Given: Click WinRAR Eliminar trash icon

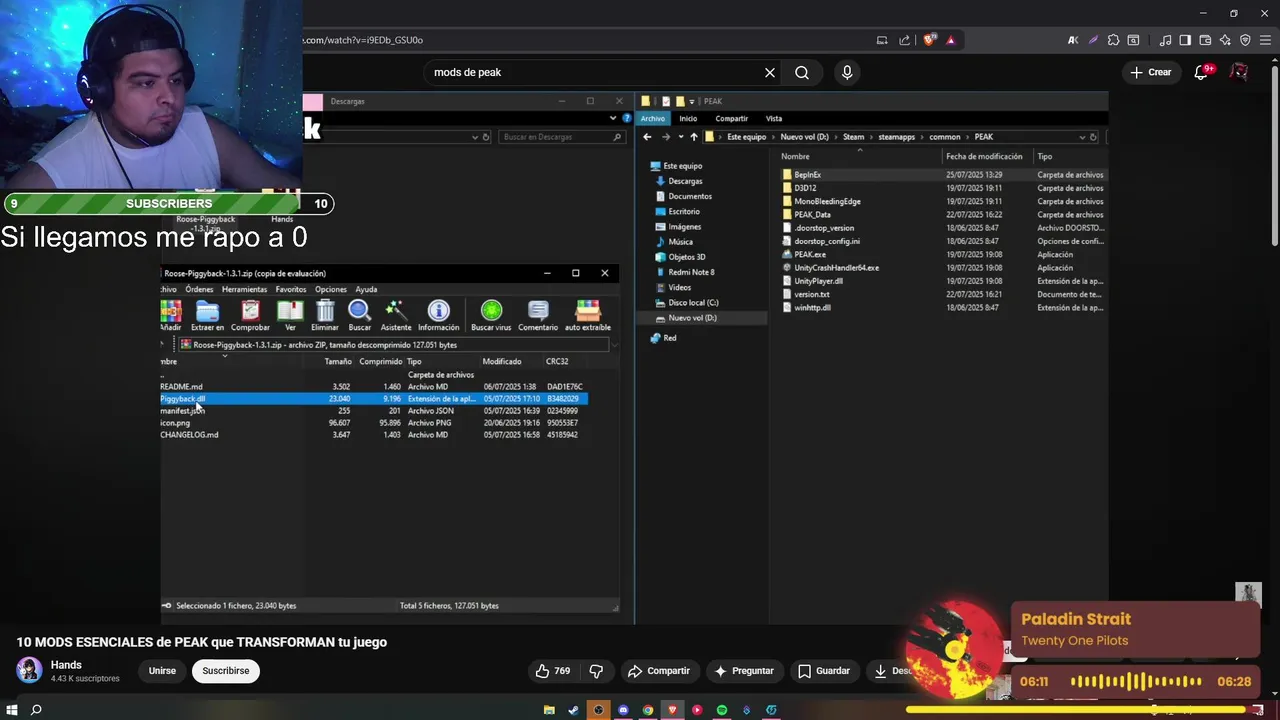Looking at the screenshot, I should (x=325, y=316).
